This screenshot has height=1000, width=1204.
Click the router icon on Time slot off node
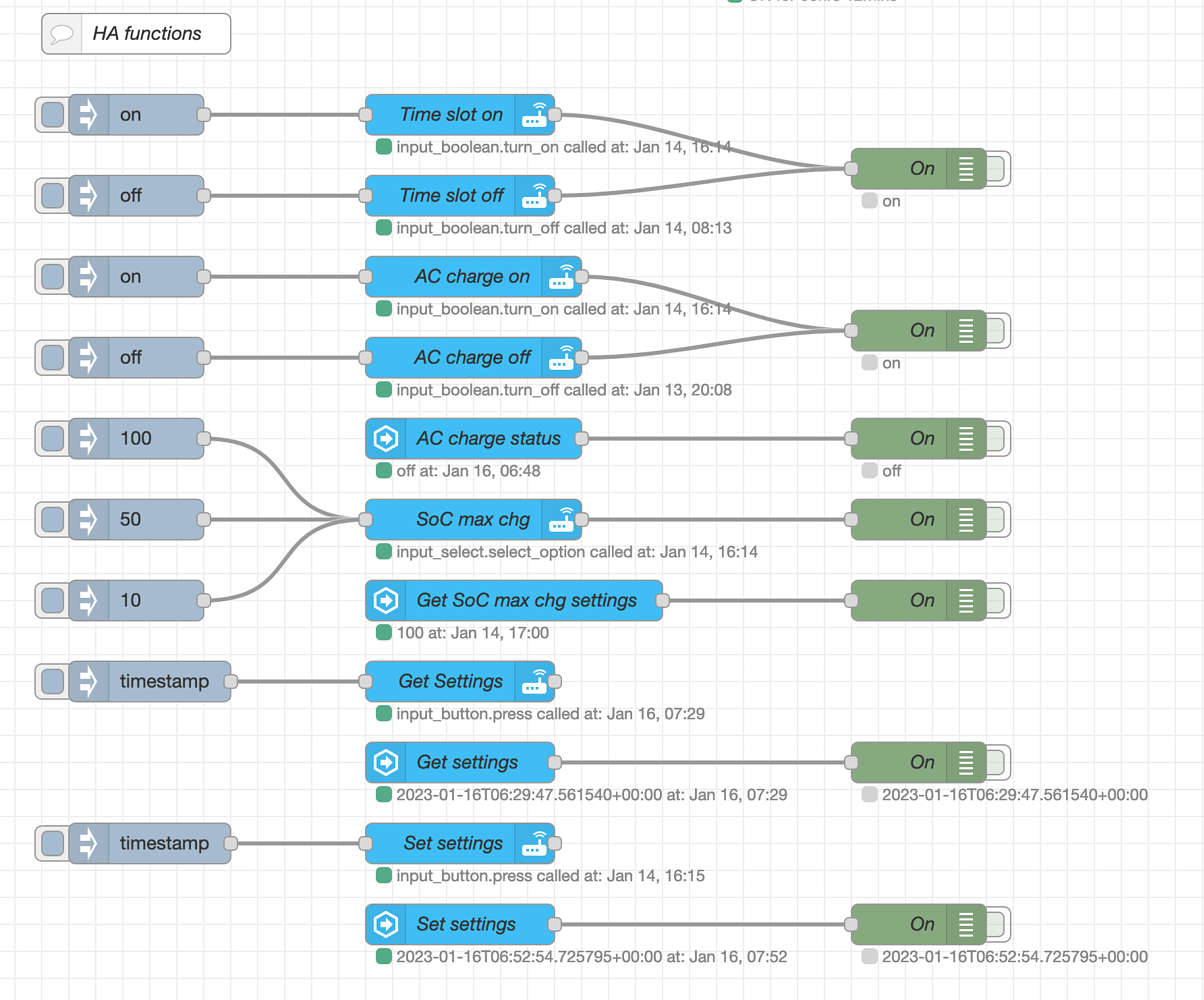(534, 195)
